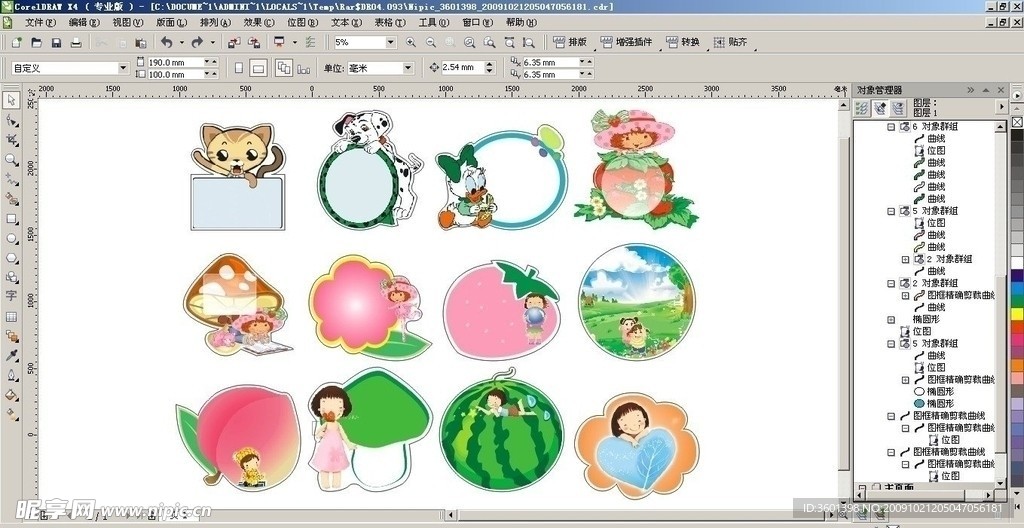Set page to portrait orientation

[x=238, y=68]
